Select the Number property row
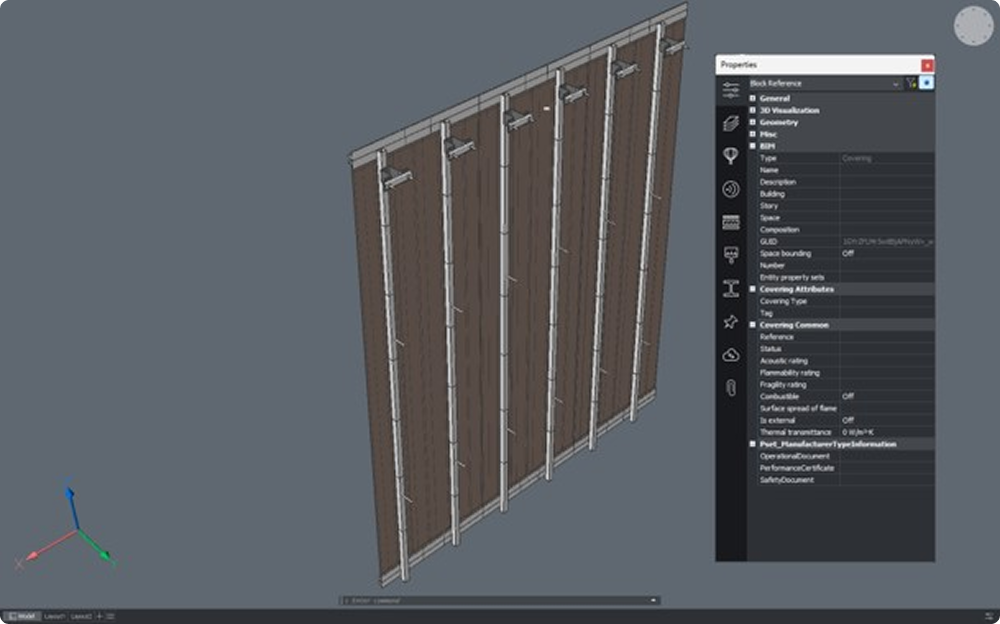The image size is (1000, 624). [846, 265]
